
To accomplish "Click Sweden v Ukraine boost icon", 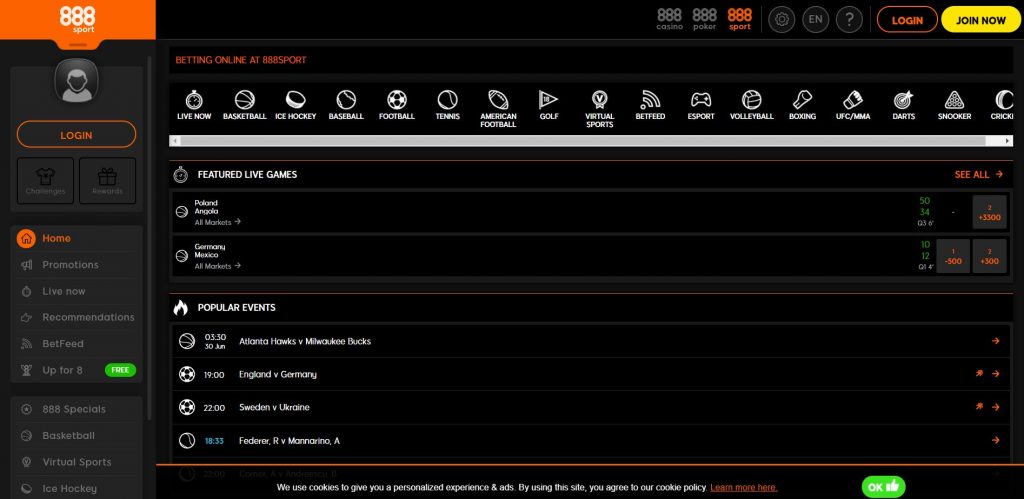I will coord(979,407).
